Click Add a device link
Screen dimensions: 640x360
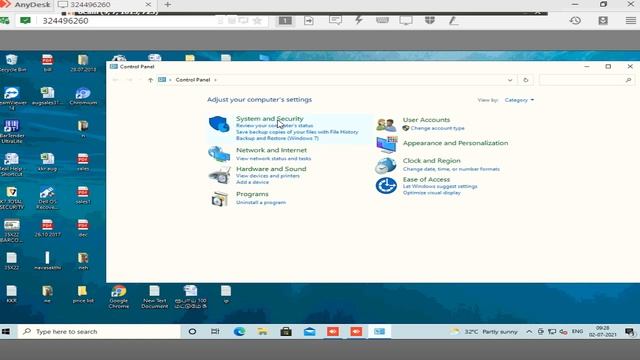coord(252,182)
